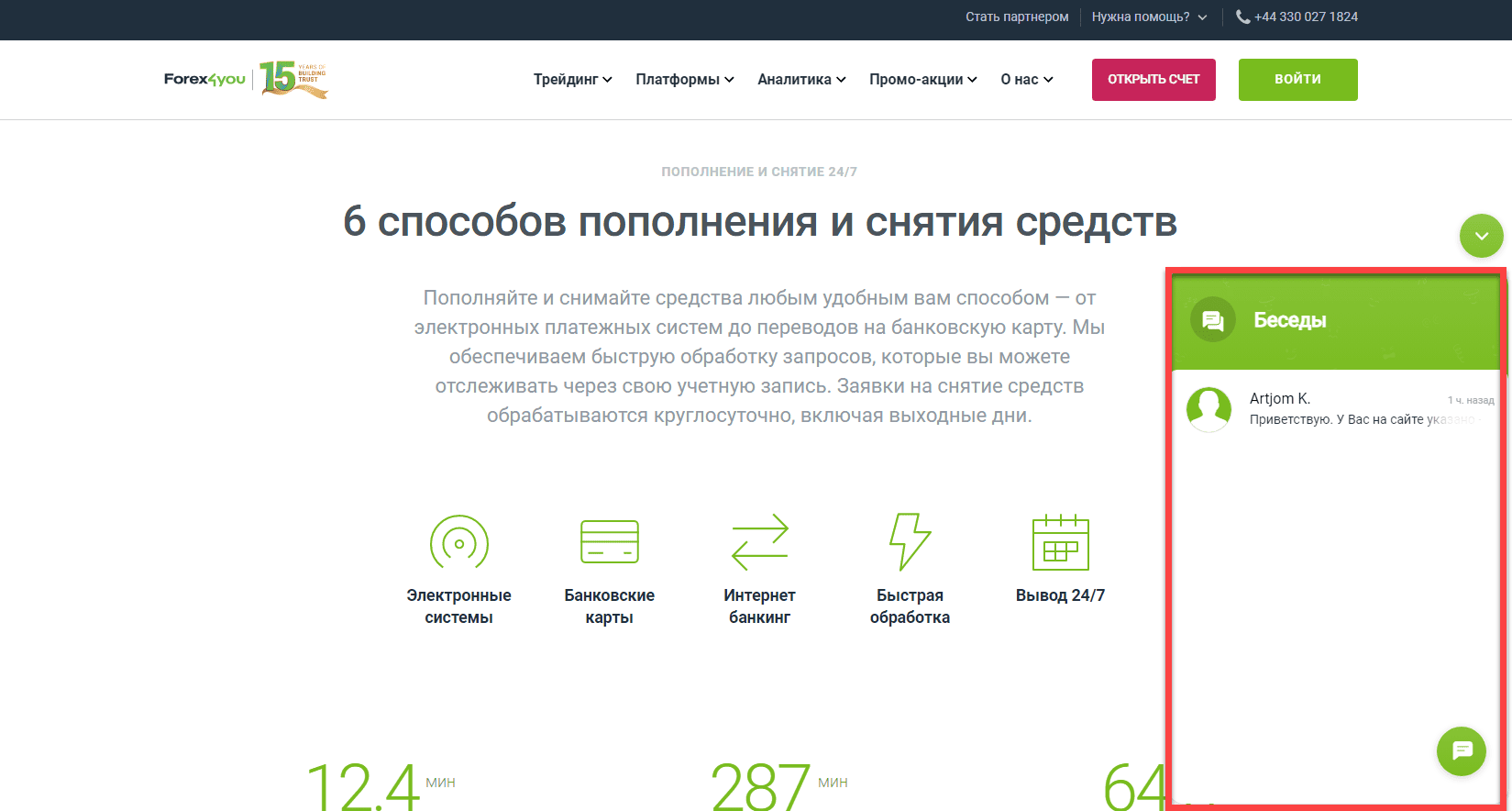This screenshot has height=811, width=1512.
Task: Click the Быстрая обработка label
Action: [x=910, y=606]
